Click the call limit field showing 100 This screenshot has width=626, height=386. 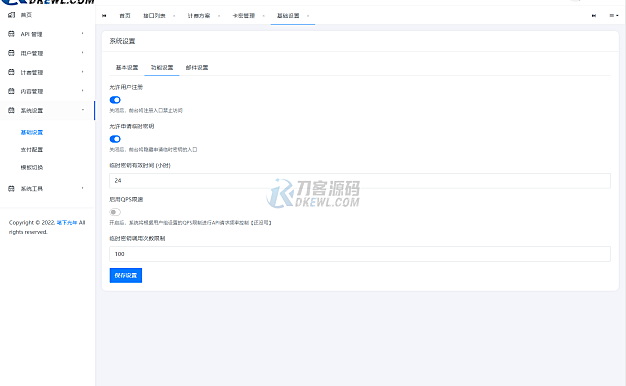[360, 254]
